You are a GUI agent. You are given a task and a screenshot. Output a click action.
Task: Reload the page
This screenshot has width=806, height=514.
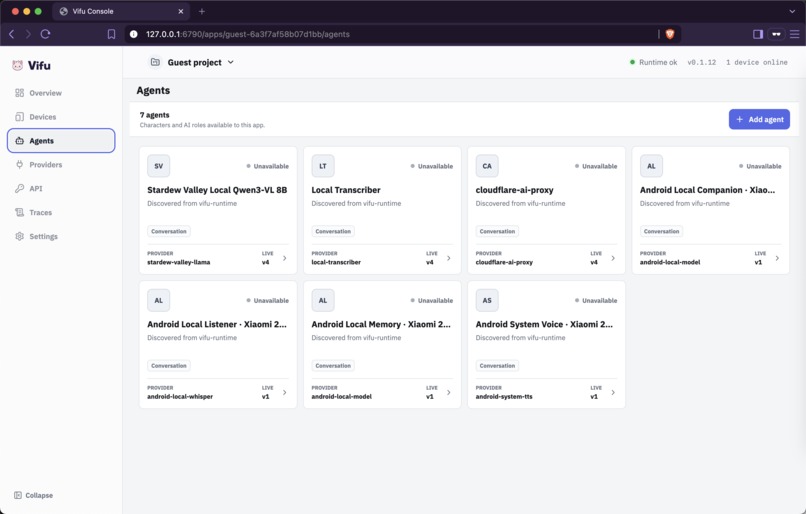(x=45, y=34)
